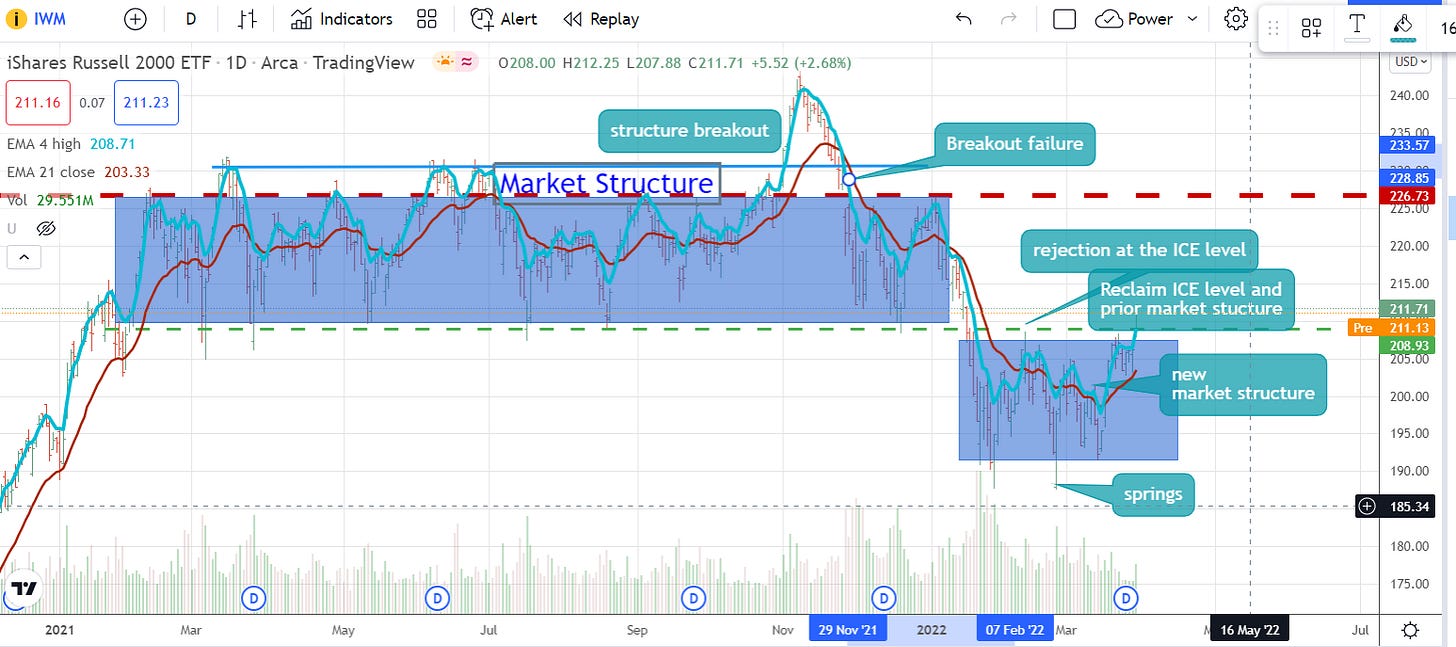The height and width of the screenshot is (647, 1456).
Task: Start Bar Replay mode
Action: (x=601, y=19)
